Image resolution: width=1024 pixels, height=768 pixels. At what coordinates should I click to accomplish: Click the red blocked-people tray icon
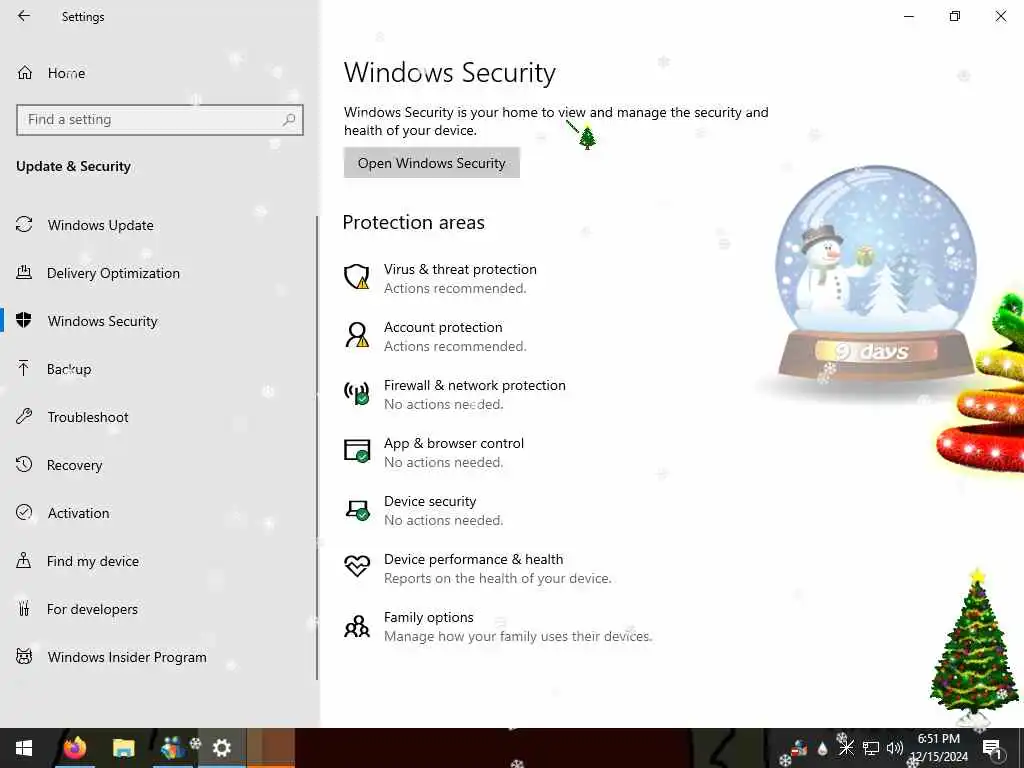click(x=799, y=748)
